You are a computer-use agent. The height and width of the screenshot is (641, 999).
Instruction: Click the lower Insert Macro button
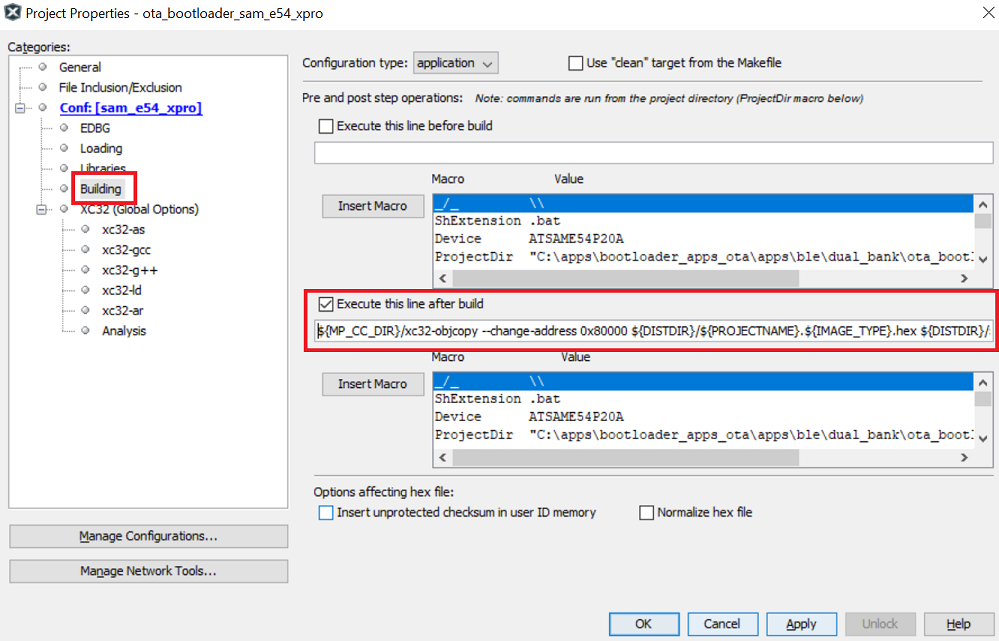[373, 384]
